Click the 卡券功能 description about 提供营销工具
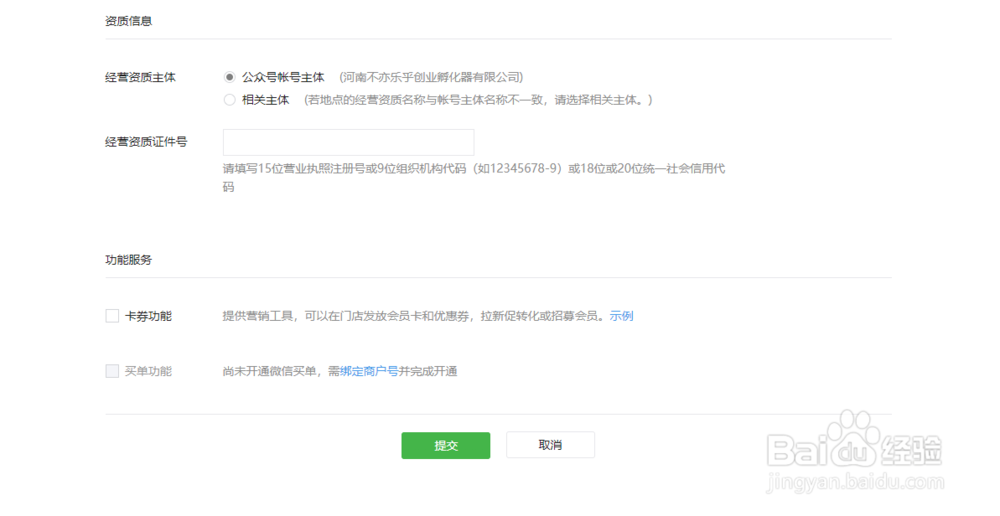 413,316
